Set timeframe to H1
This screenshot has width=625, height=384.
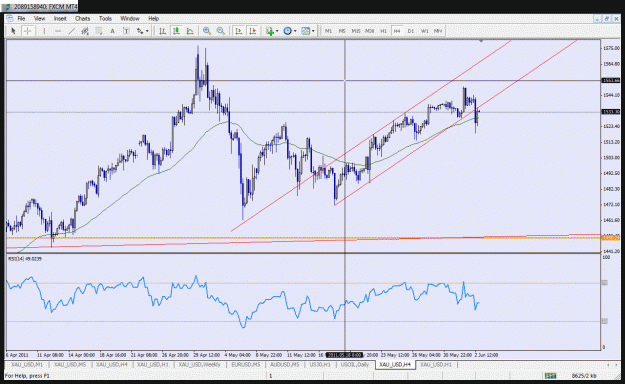click(x=383, y=31)
